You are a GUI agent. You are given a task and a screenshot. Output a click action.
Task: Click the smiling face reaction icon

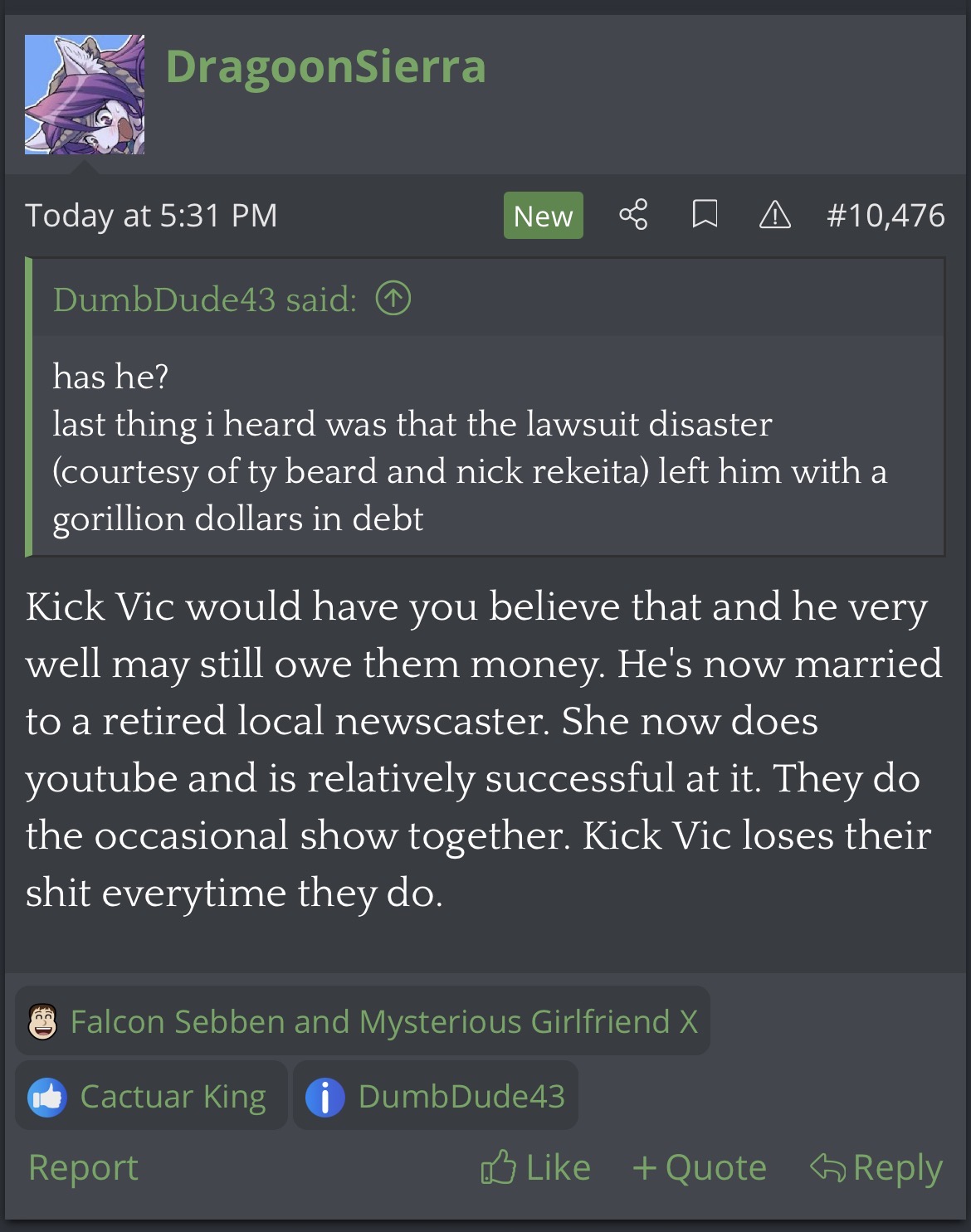pyautogui.click(x=42, y=1022)
